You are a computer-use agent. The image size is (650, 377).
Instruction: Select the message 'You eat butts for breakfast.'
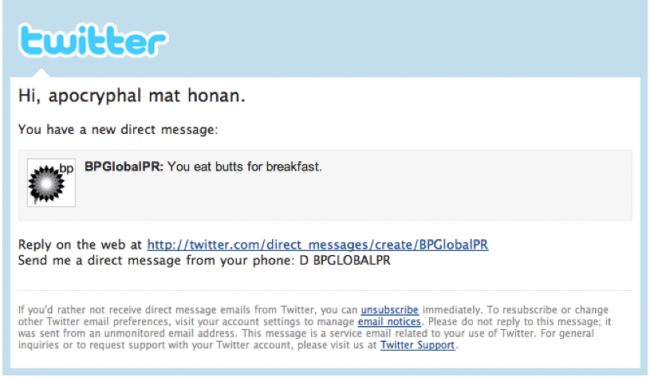(x=245, y=167)
